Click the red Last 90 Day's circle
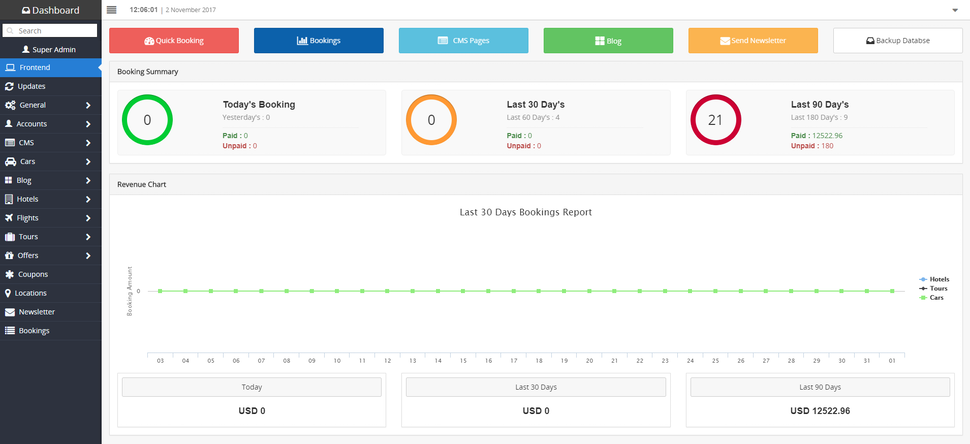 715,120
